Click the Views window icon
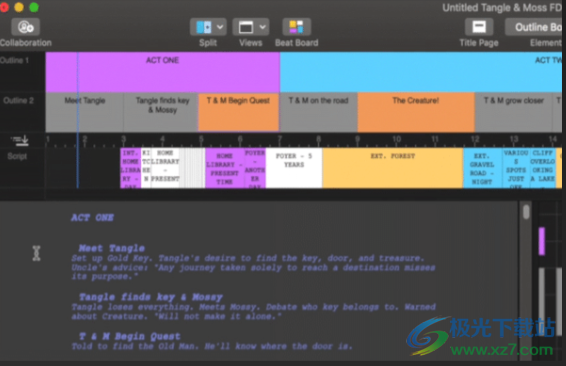Screen dimensions: 566x366 (245, 27)
